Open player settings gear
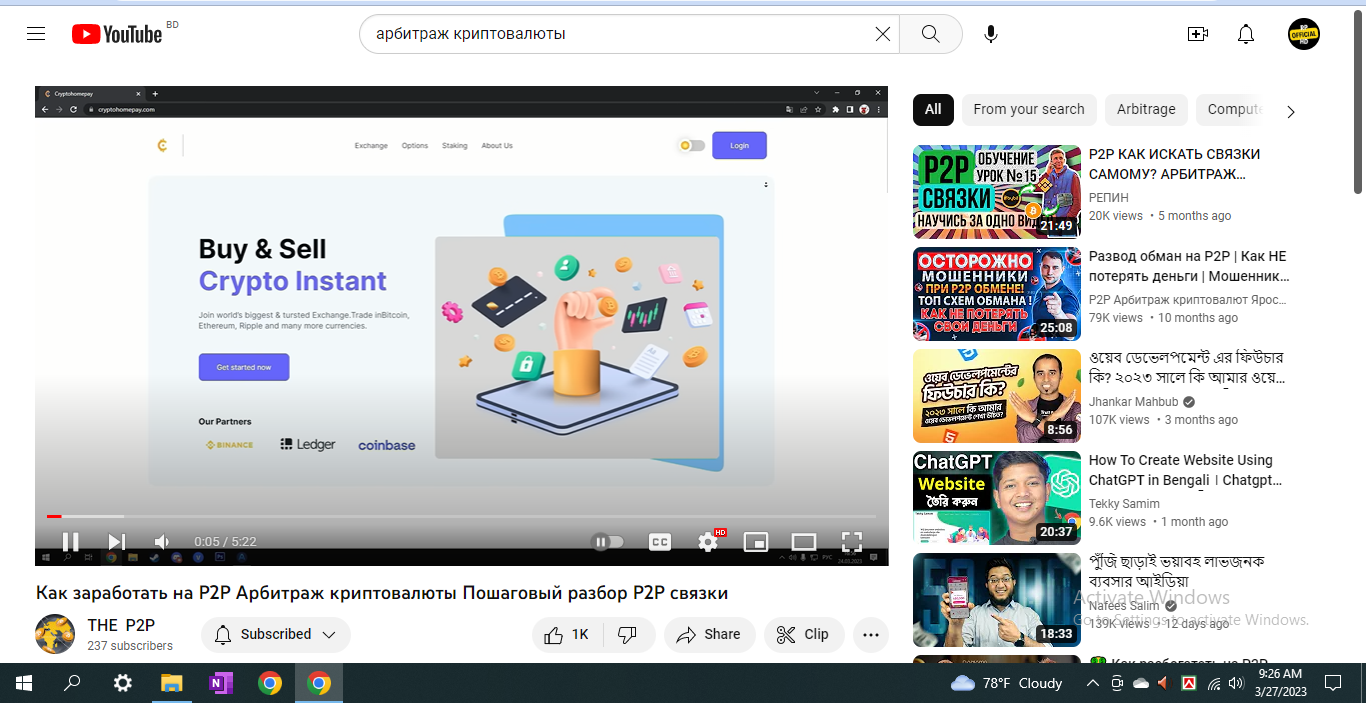The image size is (1366, 703). click(x=708, y=542)
